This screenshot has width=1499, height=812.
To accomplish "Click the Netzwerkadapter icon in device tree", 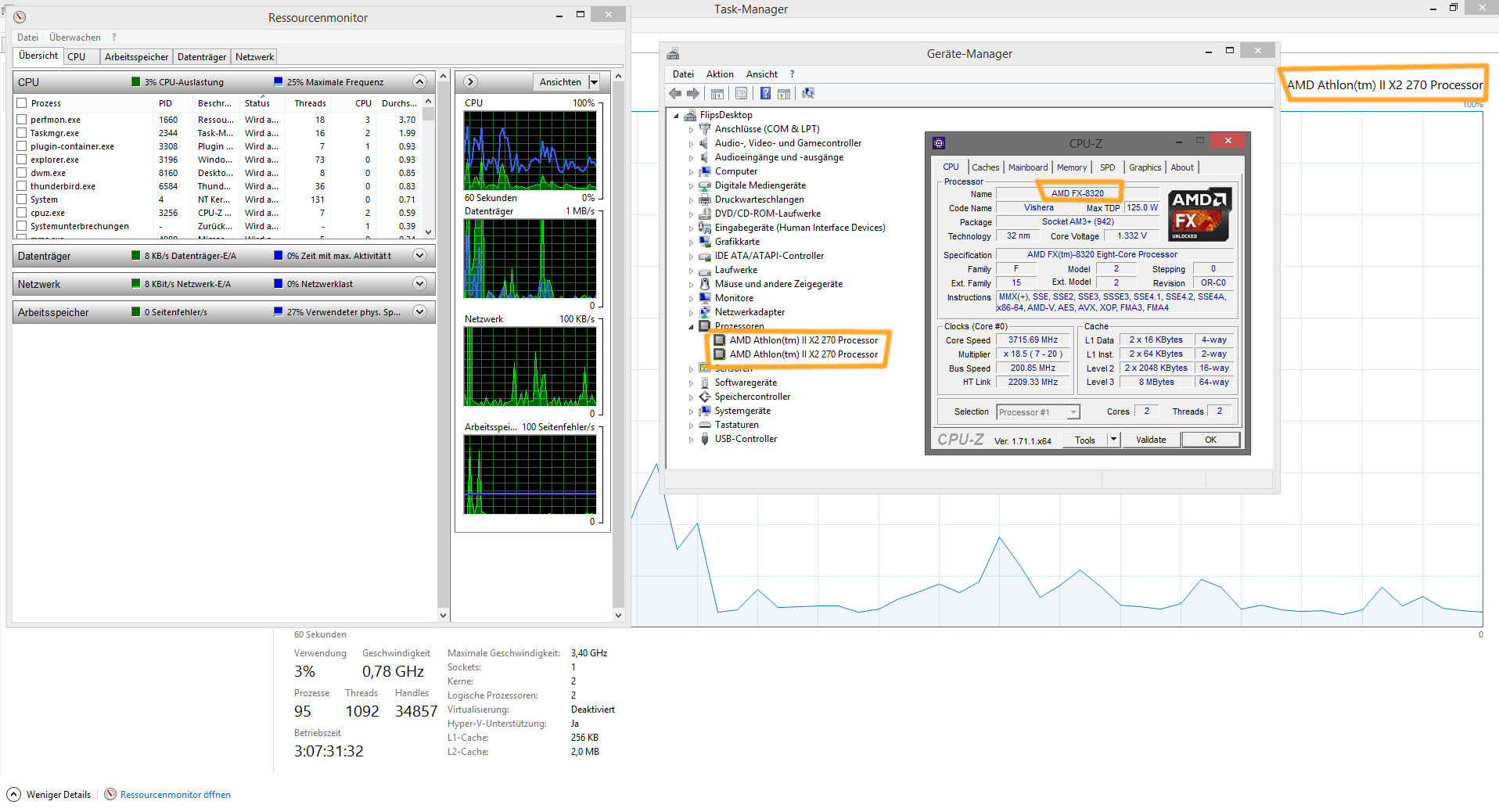I will coord(705,312).
